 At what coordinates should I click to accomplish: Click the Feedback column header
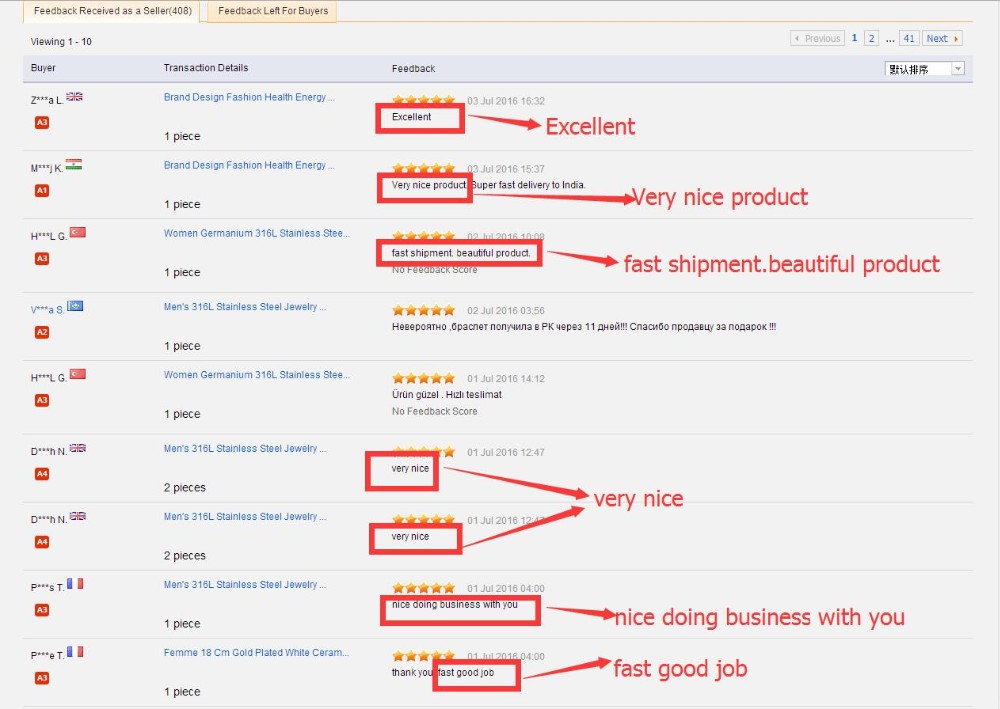413,69
